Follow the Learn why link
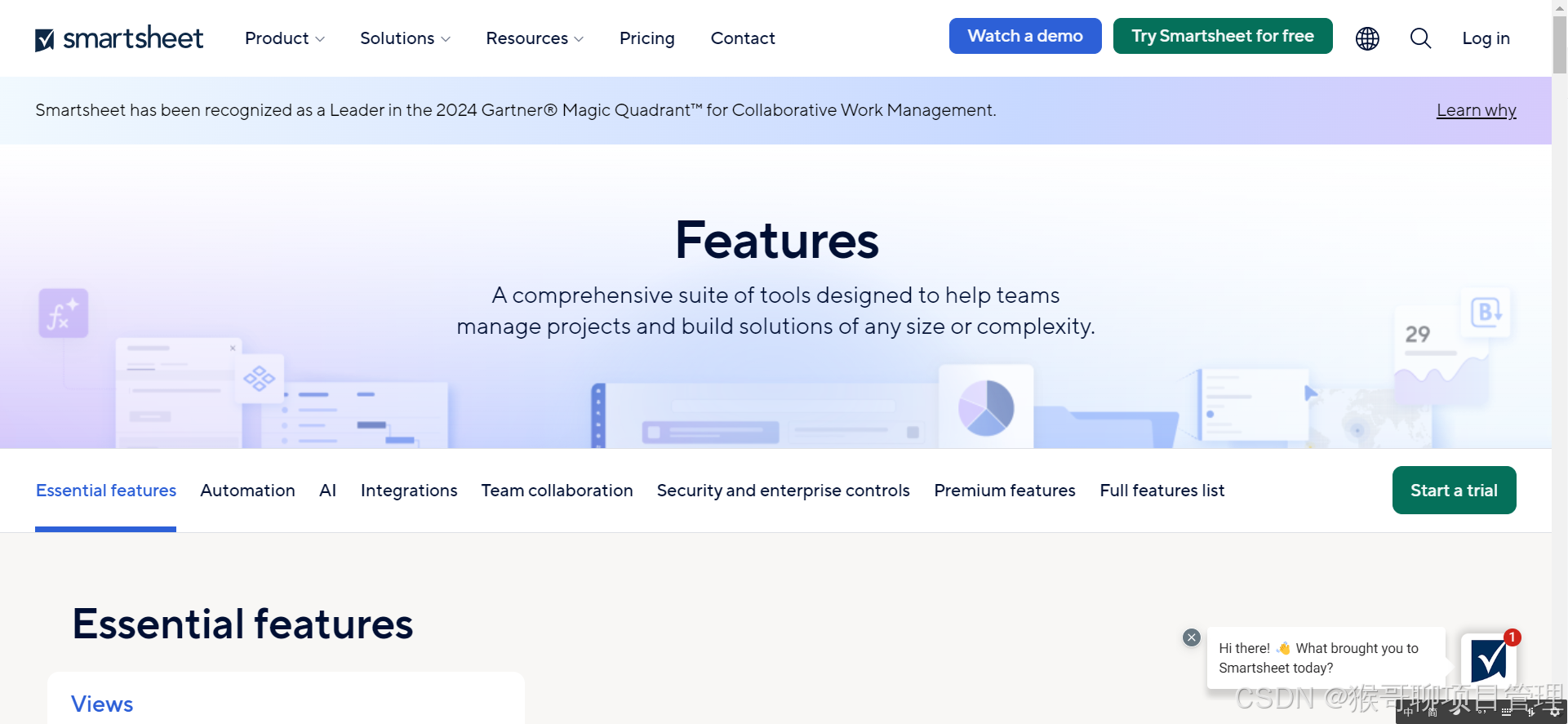 pos(1476,110)
